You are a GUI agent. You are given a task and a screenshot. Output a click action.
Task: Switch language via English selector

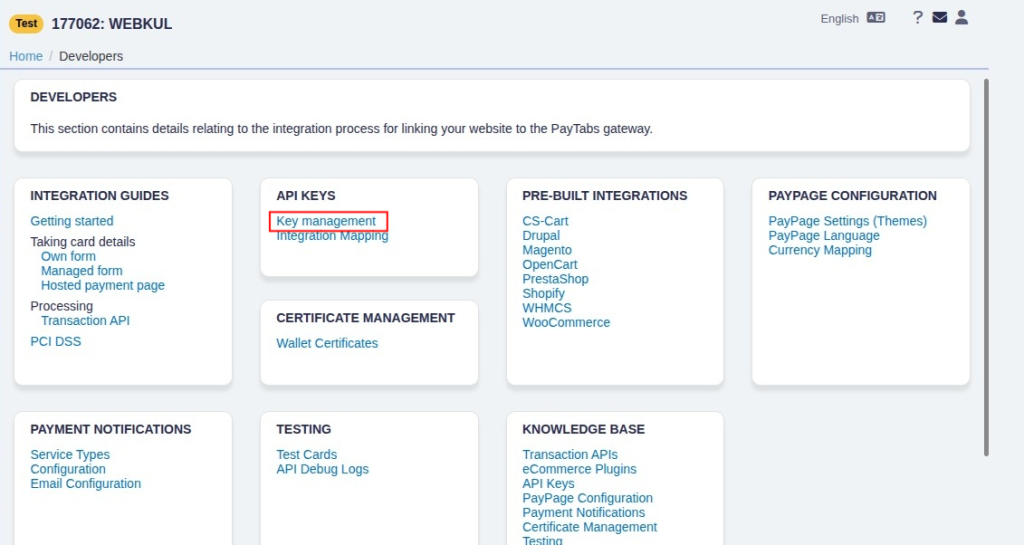click(x=839, y=19)
